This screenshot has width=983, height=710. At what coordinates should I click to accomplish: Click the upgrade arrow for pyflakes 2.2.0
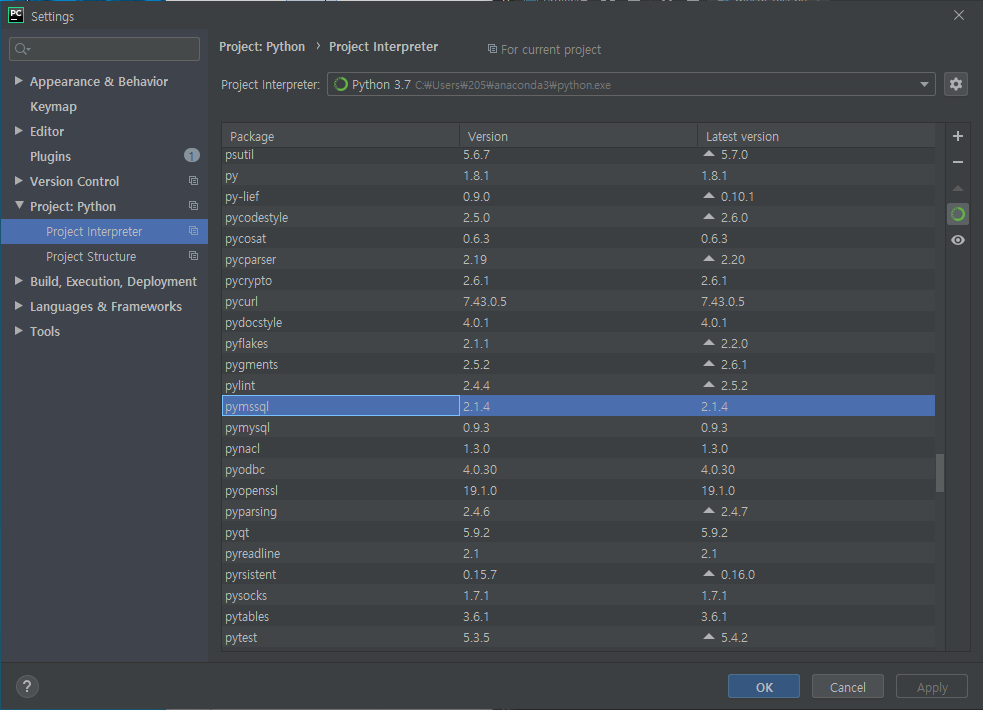point(709,342)
